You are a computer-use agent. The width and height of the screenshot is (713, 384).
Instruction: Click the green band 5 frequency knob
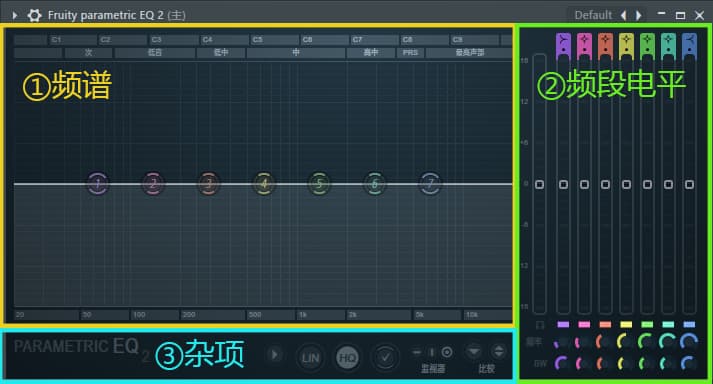tap(646, 342)
